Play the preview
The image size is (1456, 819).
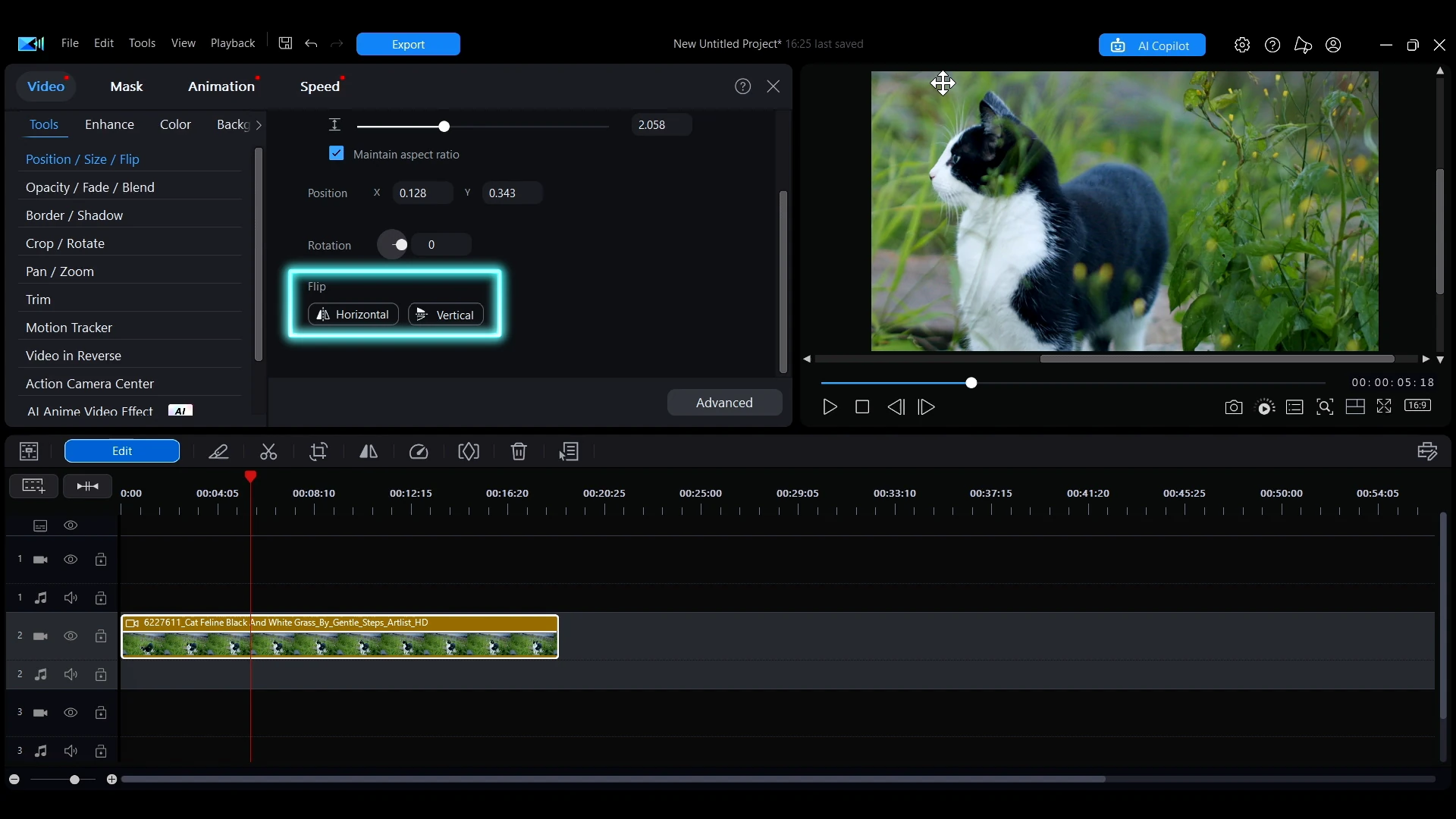pos(830,407)
